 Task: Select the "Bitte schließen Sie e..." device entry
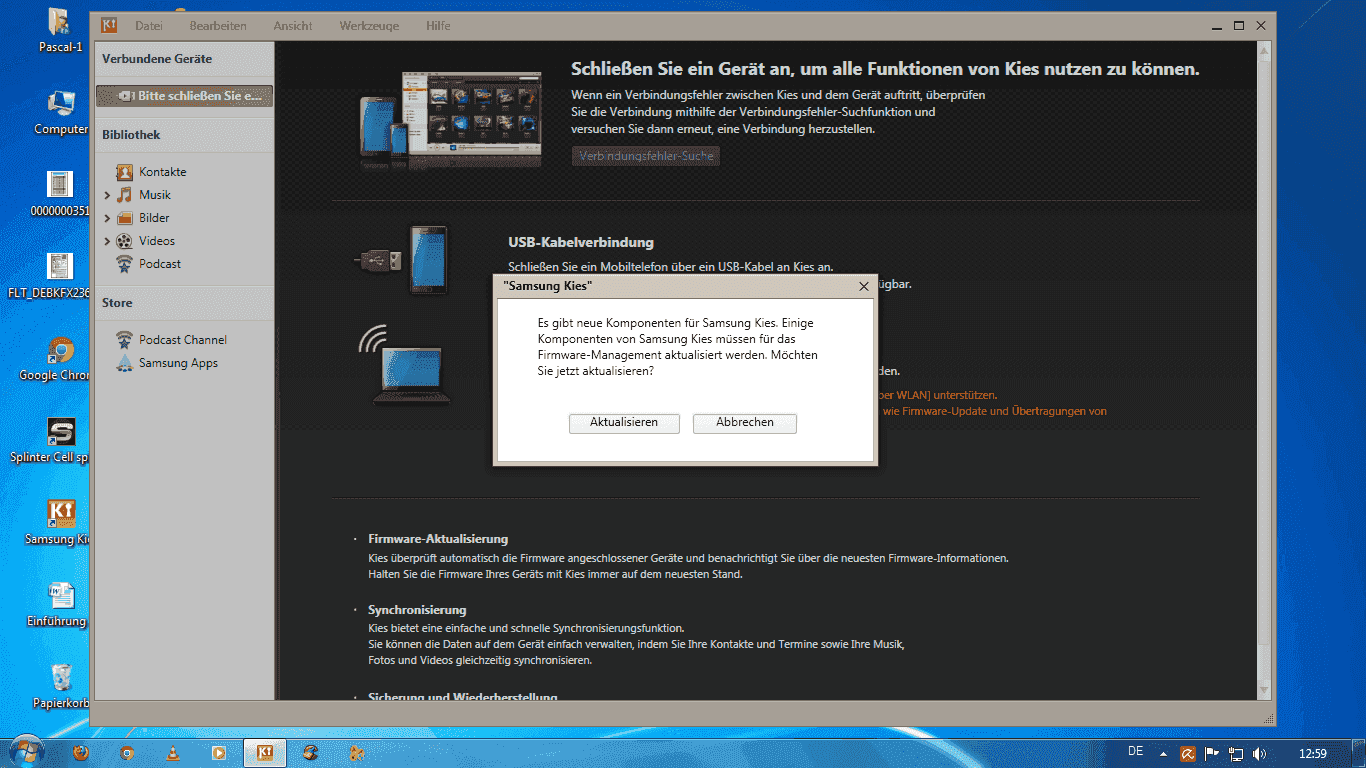184,96
